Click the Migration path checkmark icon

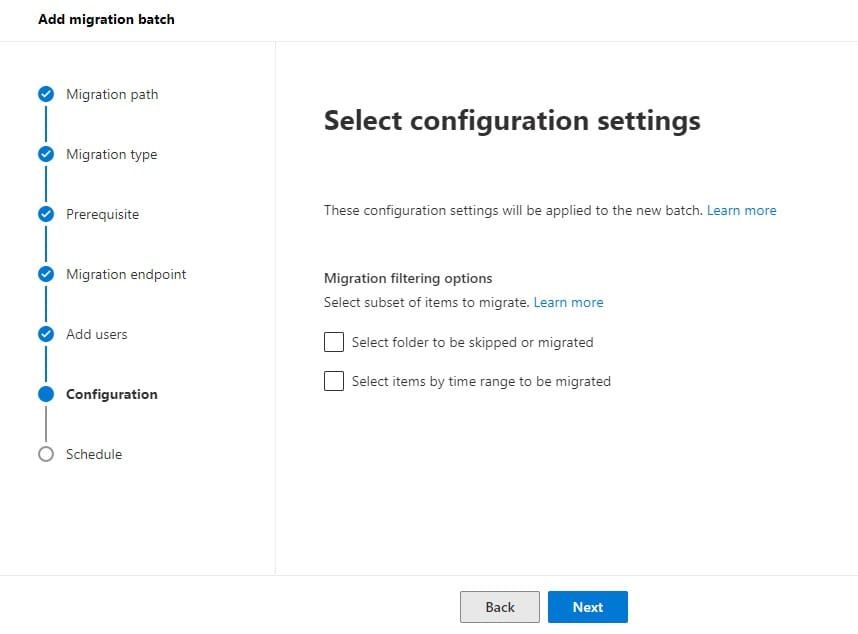[45, 94]
